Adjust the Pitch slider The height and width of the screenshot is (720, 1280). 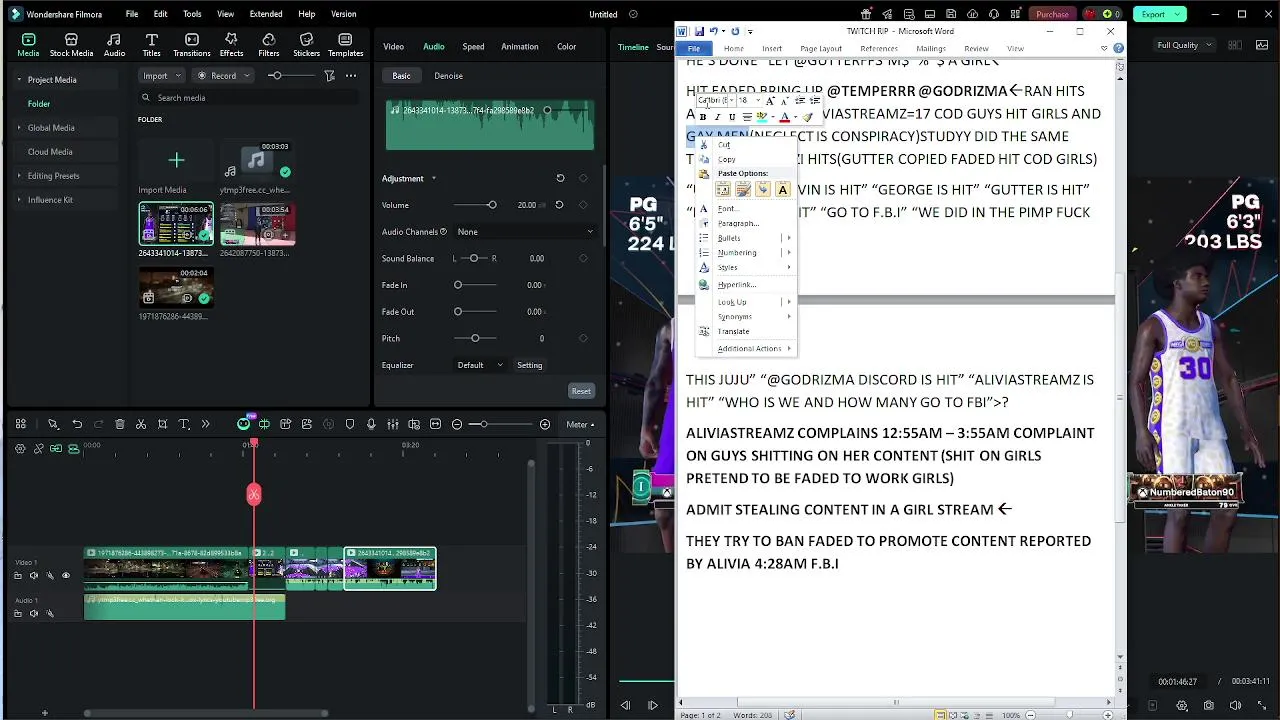475,339
